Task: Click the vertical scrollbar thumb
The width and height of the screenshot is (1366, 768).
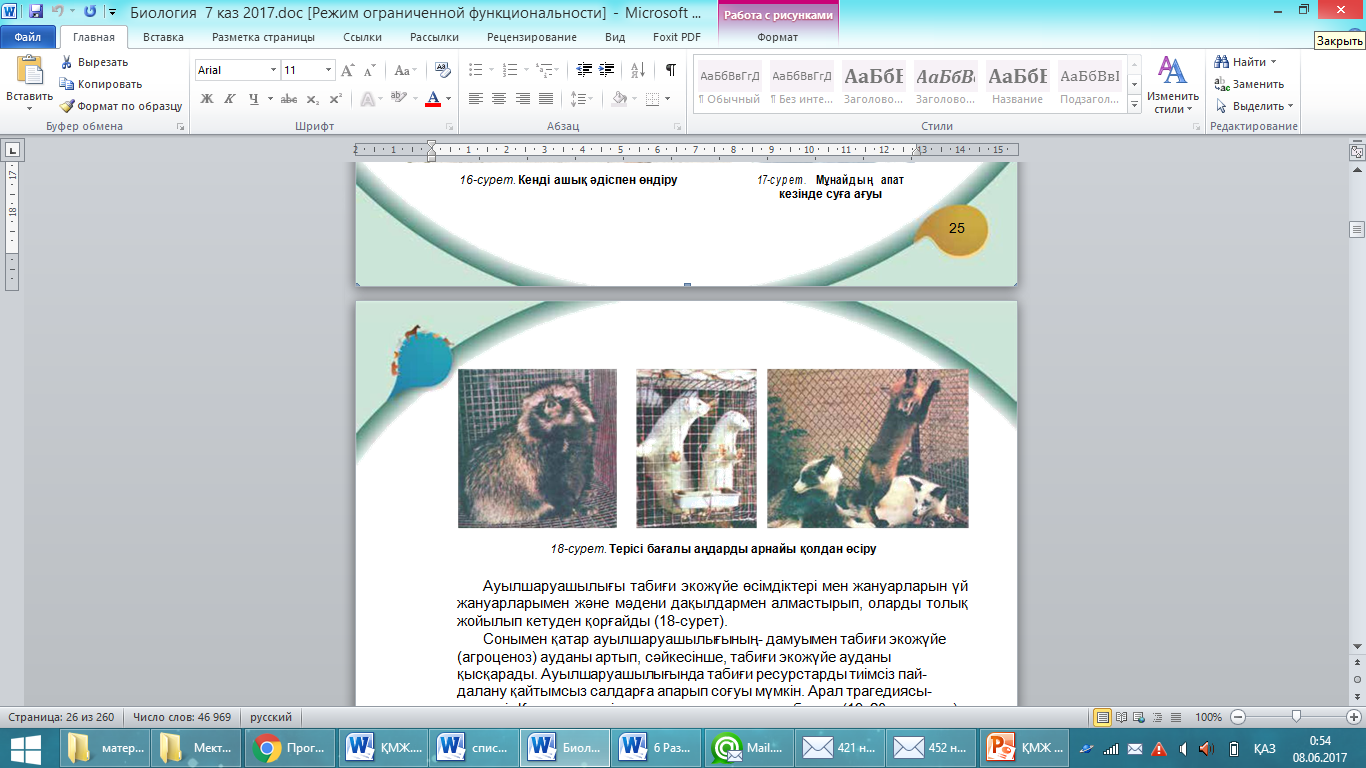Action: (x=1357, y=229)
